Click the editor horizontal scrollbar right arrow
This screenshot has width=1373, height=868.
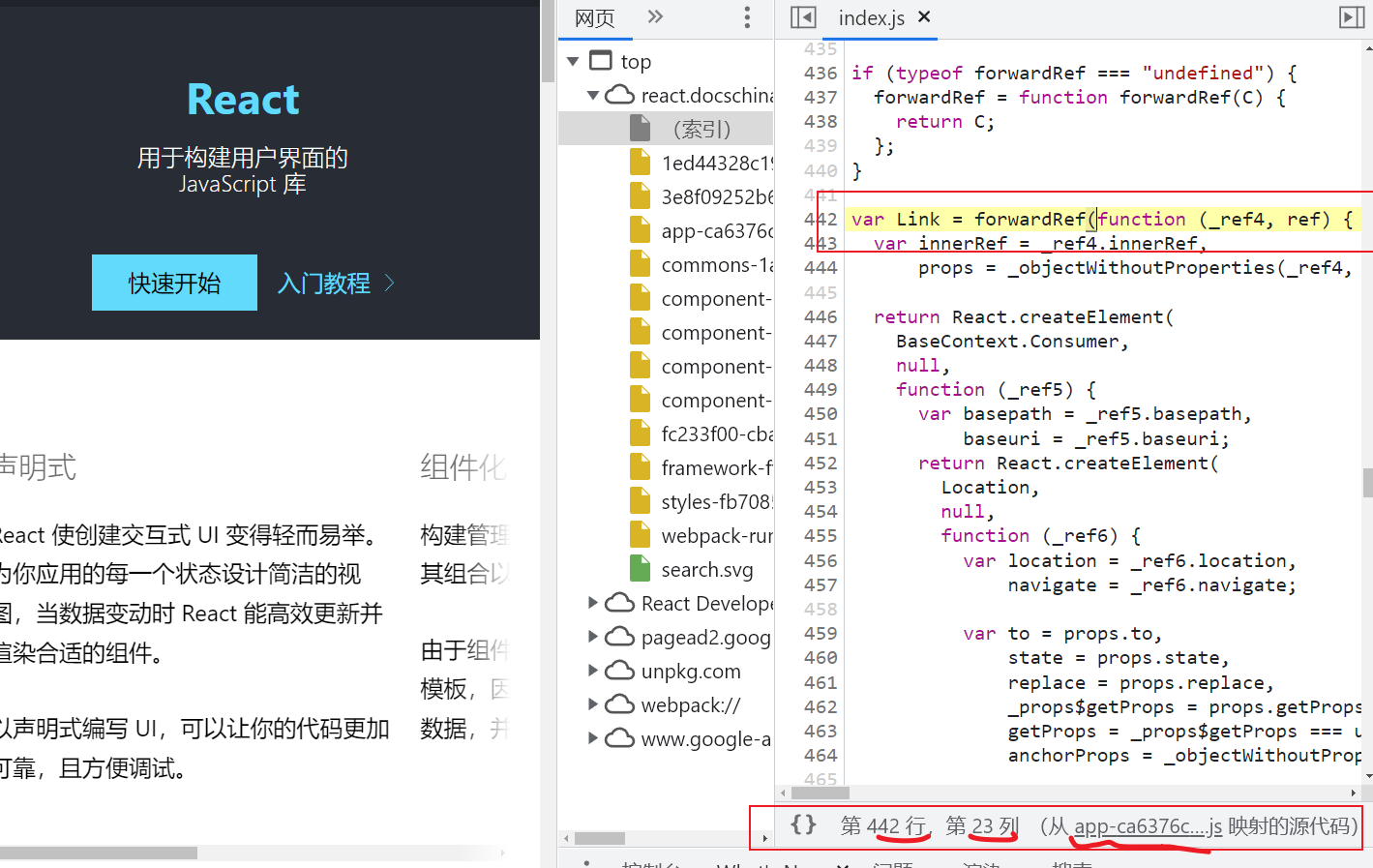[1354, 793]
